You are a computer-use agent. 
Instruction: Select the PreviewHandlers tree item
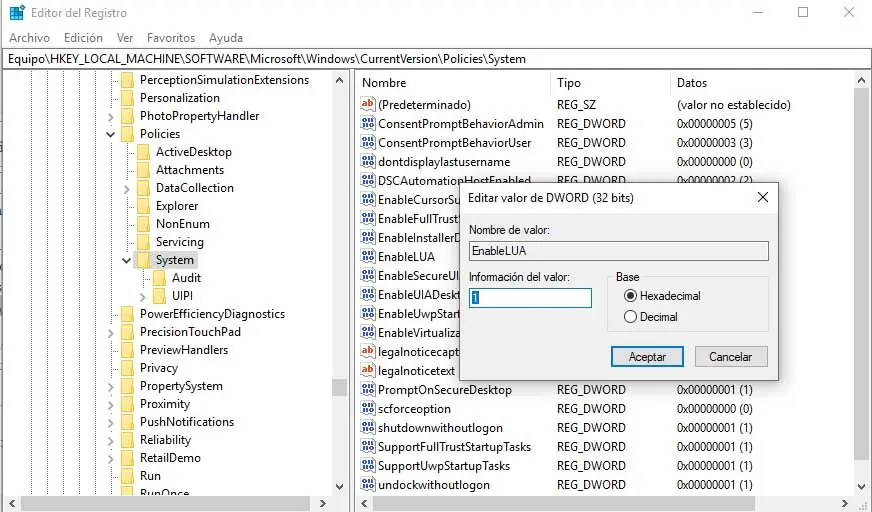(184, 350)
